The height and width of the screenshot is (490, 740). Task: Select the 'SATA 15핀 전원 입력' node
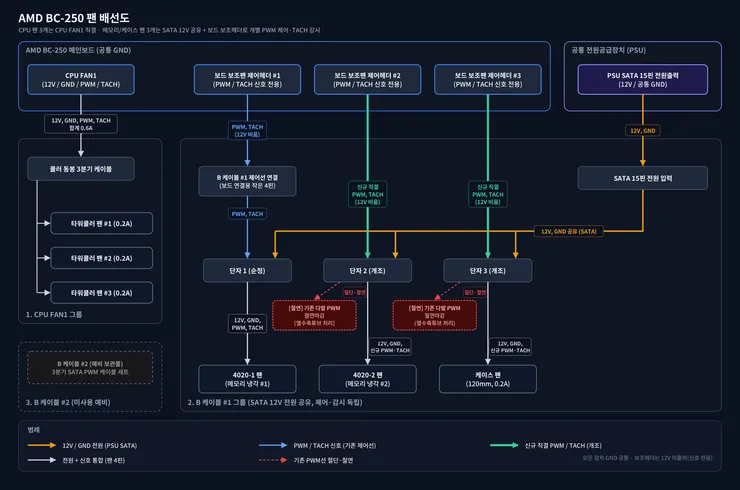click(643, 178)
